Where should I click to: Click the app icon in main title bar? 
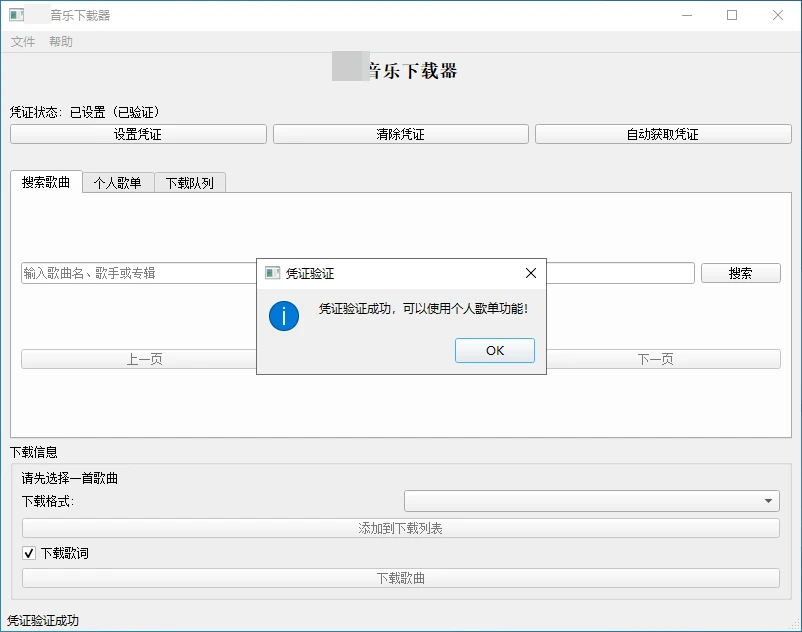(17, 15)
